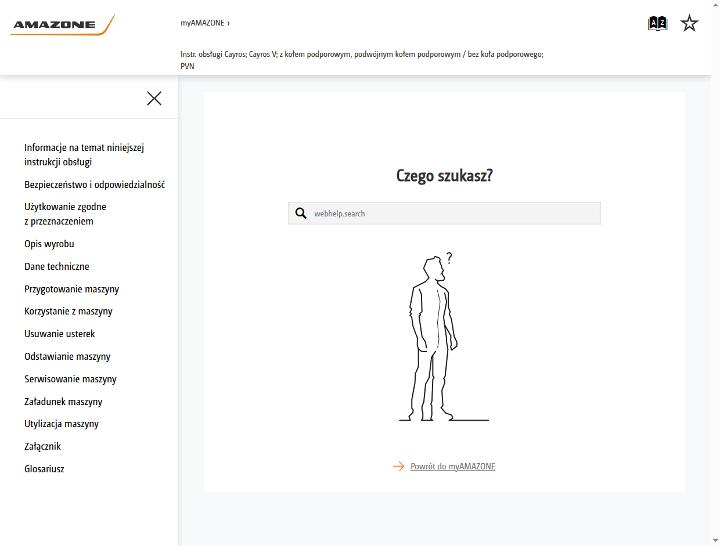Click the Czego szukasz? heading
Screen dimensions: 720x546
pos(444,175)
